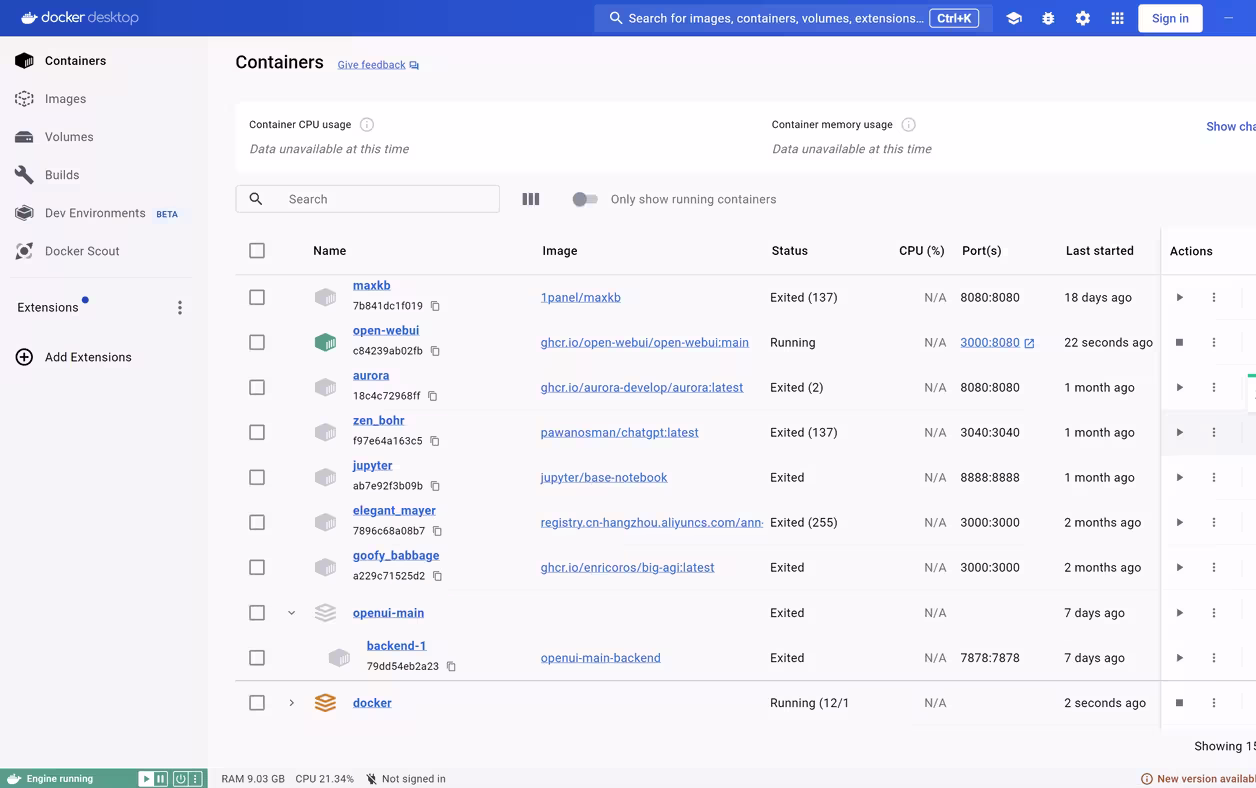Open the Troubleshoot bug icon
Screen dimensions: 1256x788
(x=1048, y=18)
